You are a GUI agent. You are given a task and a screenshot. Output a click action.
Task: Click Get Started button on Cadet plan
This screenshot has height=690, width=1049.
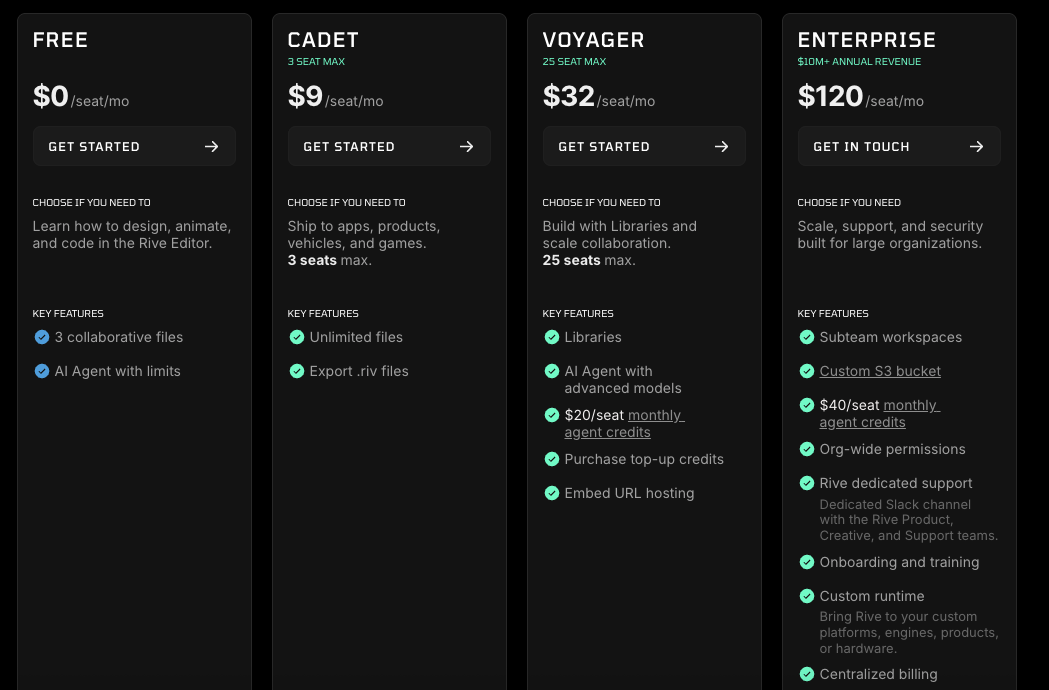click(389, 146)
